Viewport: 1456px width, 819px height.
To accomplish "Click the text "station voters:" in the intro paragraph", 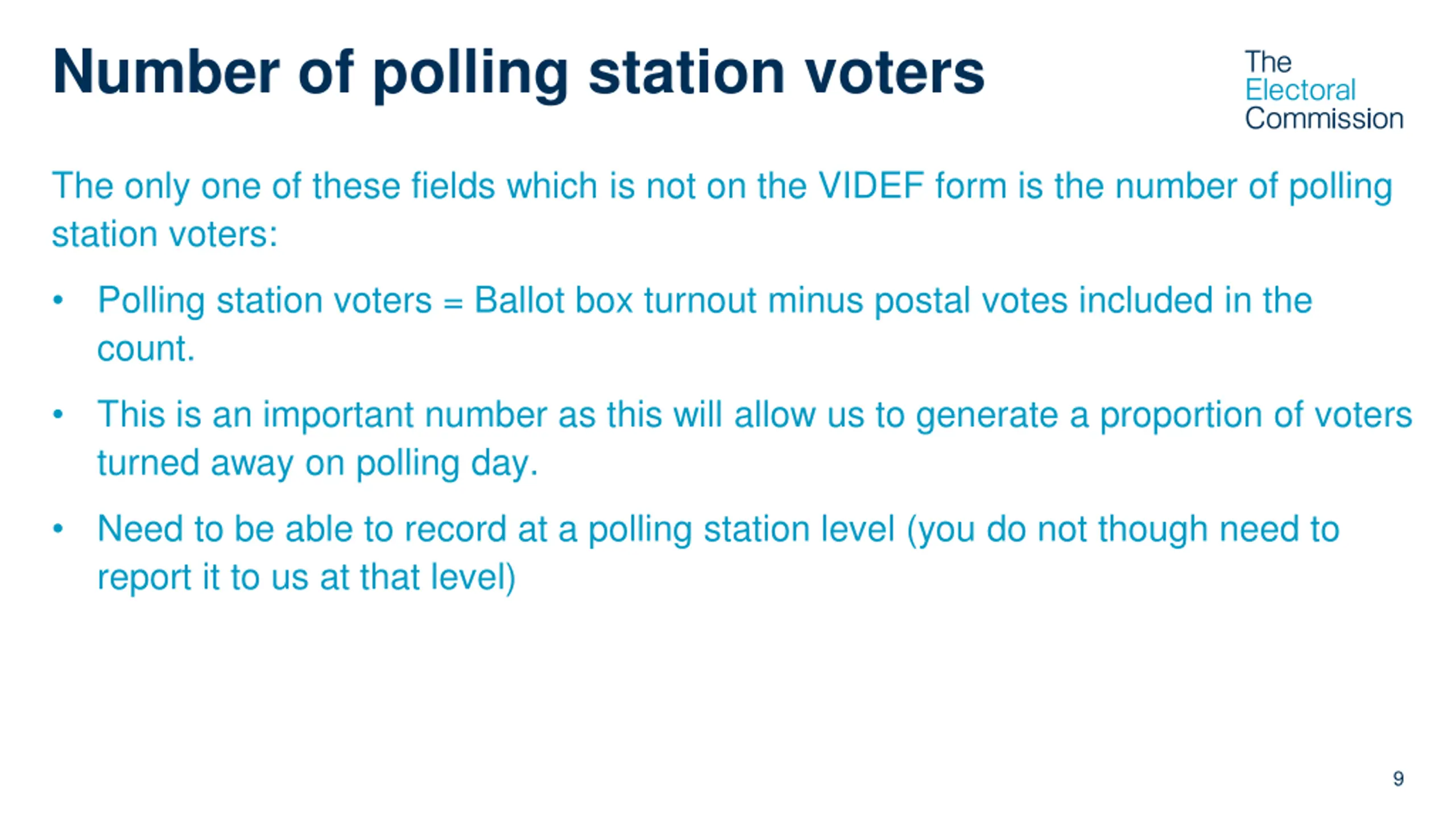I will (x=165, y=234).
